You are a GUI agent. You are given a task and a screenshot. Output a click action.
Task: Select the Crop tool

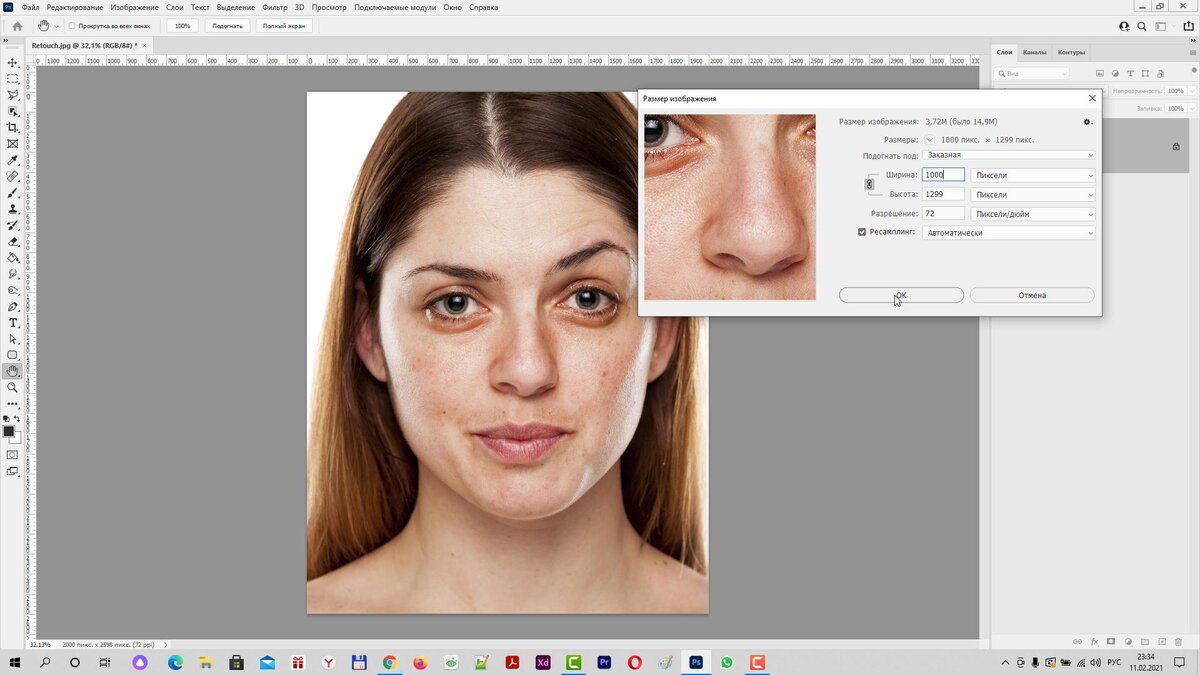[x=13, y=127]
